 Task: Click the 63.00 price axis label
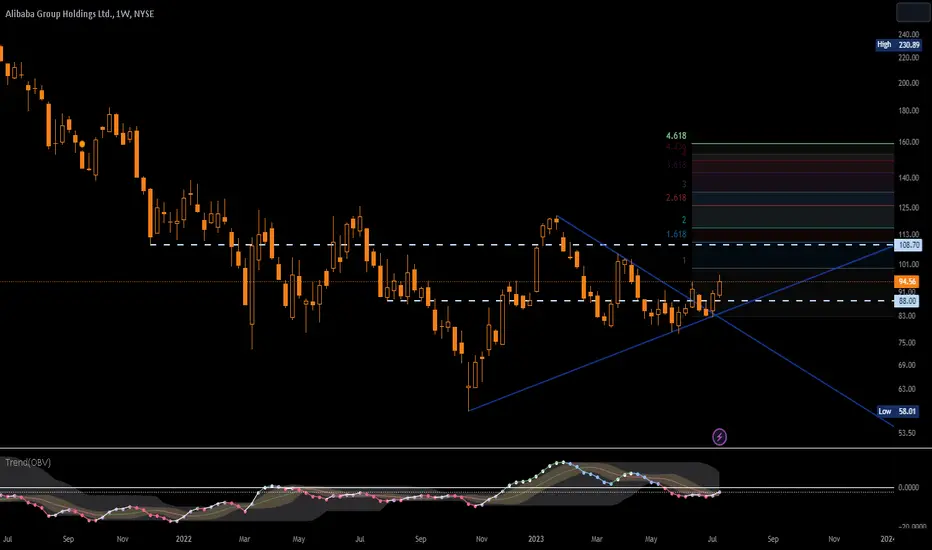pyautogui.click(x=907, y=389)
